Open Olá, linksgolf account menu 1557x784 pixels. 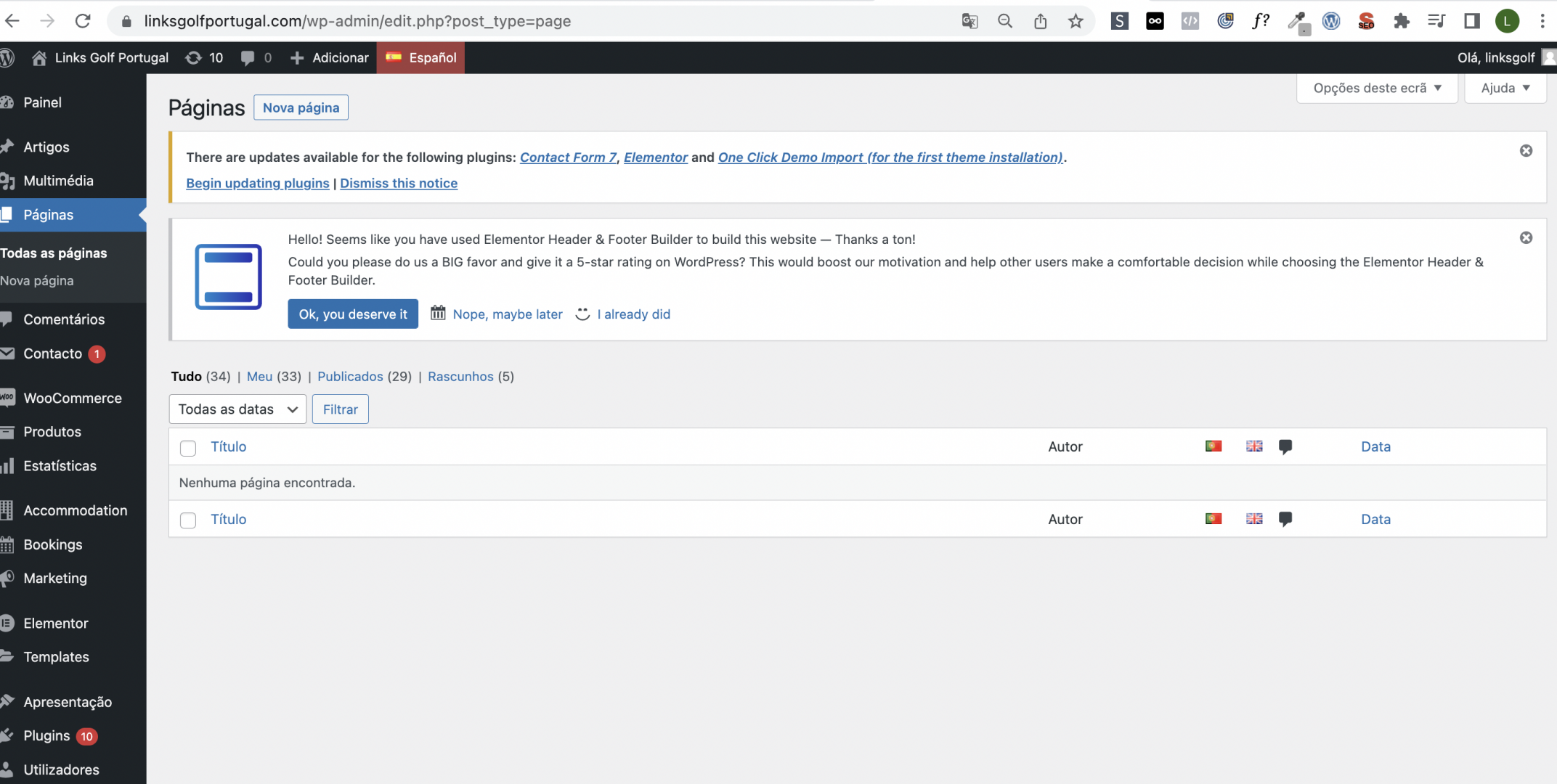1506,57
